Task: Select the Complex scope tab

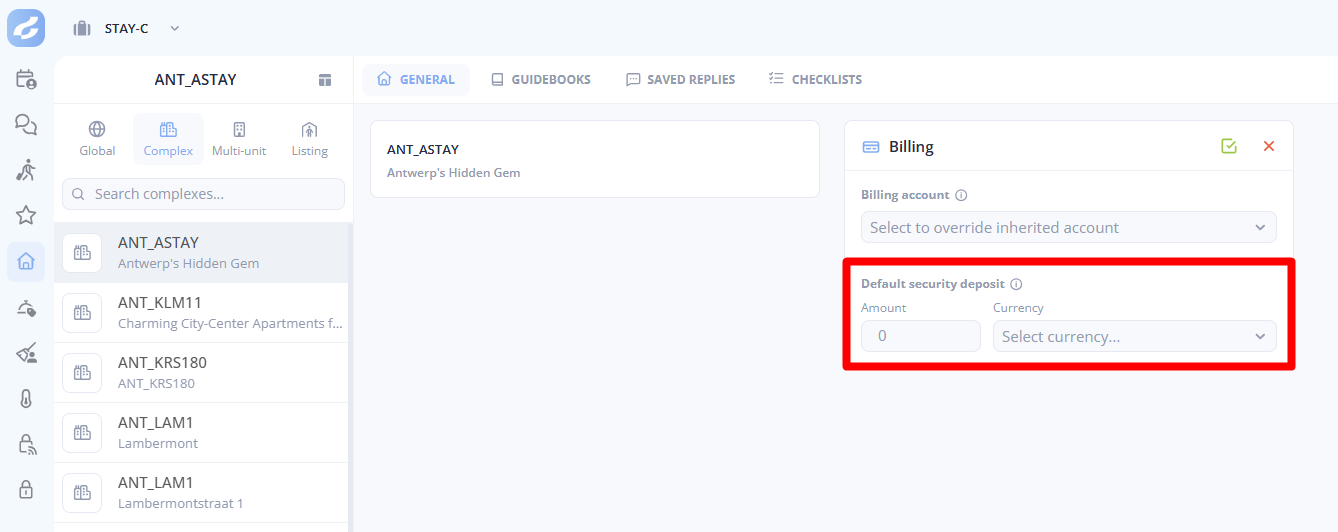Action: click(x=168, y=139)
